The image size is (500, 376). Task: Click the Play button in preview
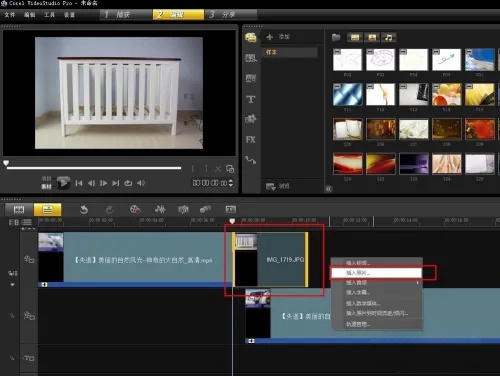click(x=63, y=183)
